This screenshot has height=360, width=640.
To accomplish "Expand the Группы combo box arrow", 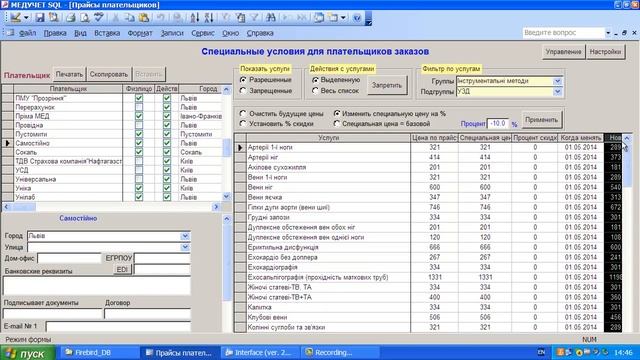I will coord(558,81).
